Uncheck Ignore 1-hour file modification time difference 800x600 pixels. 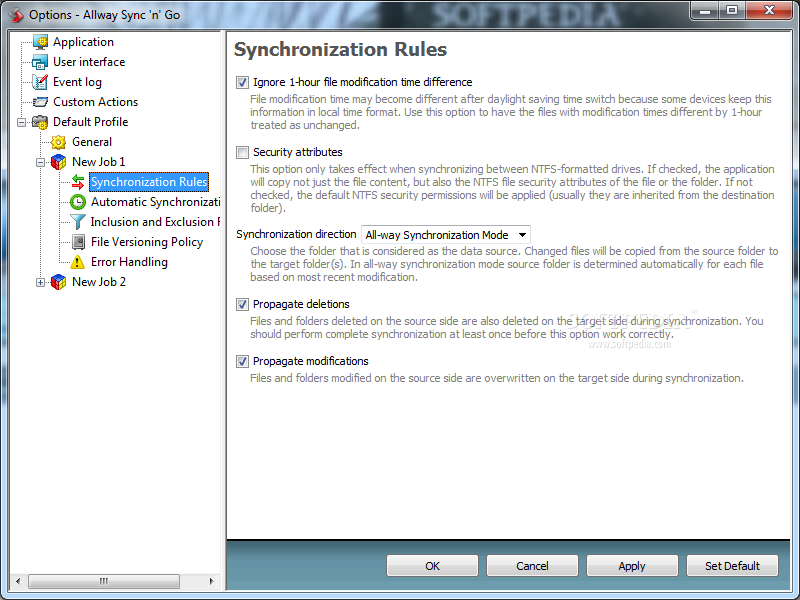point(242,82)
